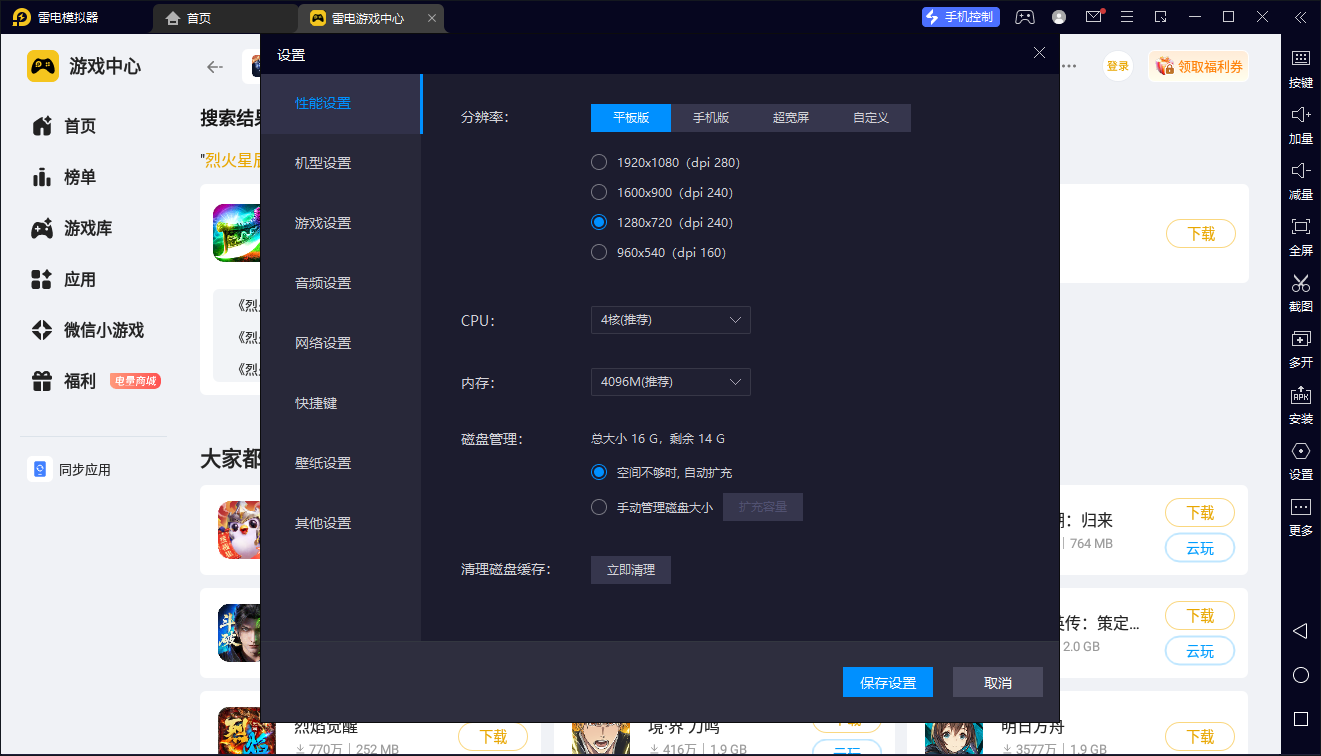Open 网络设置 settings category
This screenshot has height=756, width=1321.
(x=340, y=343)
